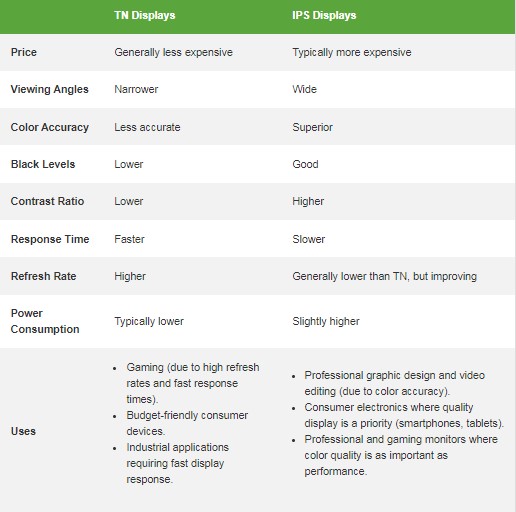
Task: Select the Contrast Ratio row label
Action: pyautogui.click(x=47, y=201)
